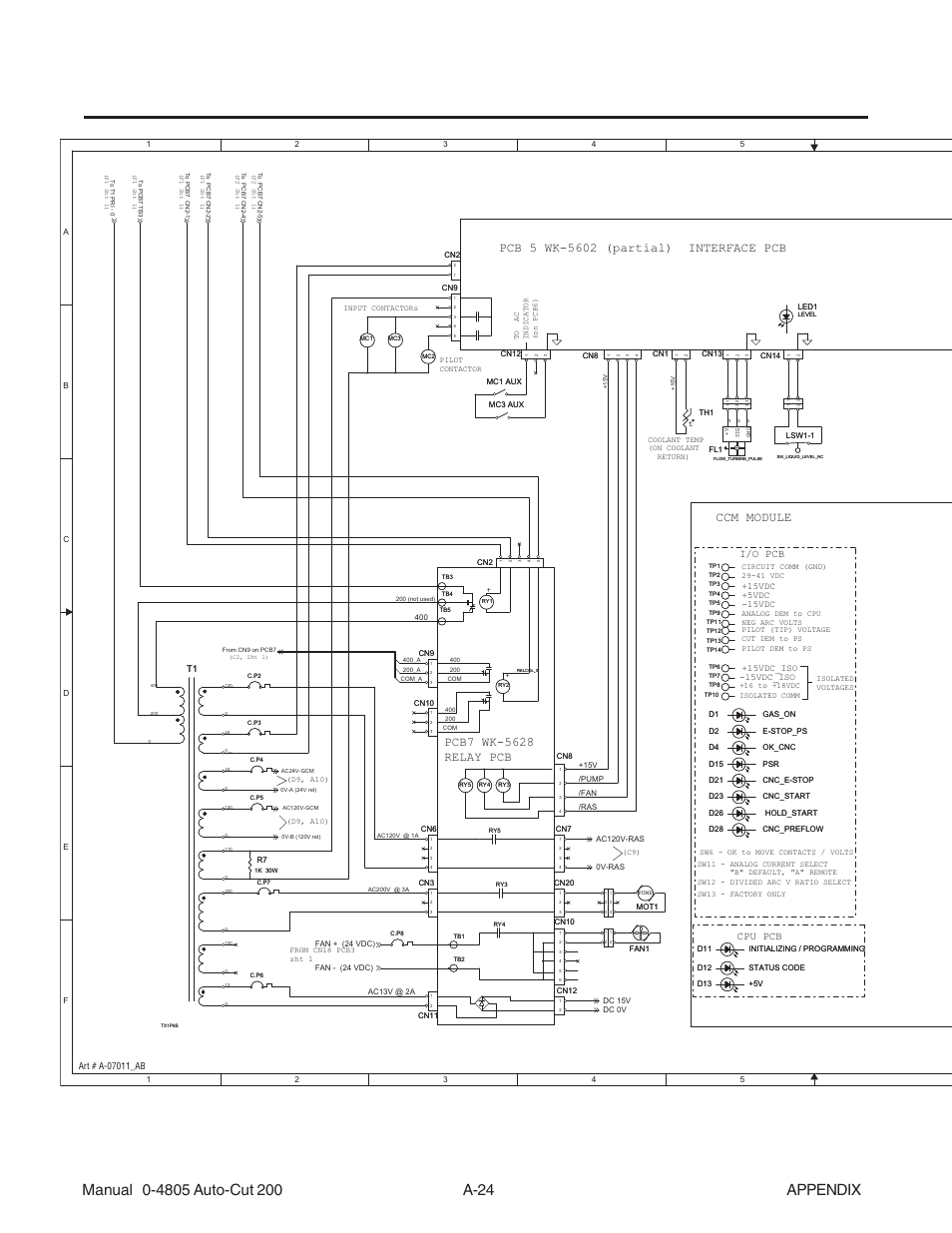Click the FAN - (24 VDC) label
The image size is (952, 1233).
coord(343,967)
